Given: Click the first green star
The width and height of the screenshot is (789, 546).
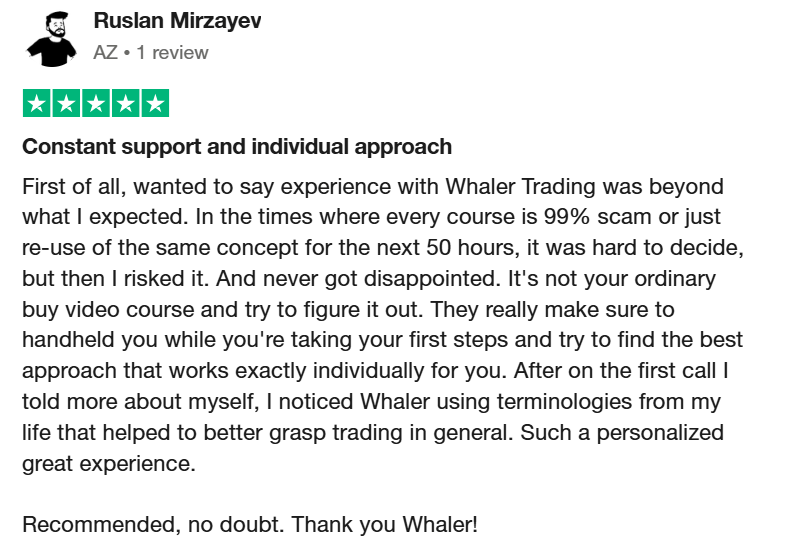Looking at the screenshot, I should [x=36, y=103].
